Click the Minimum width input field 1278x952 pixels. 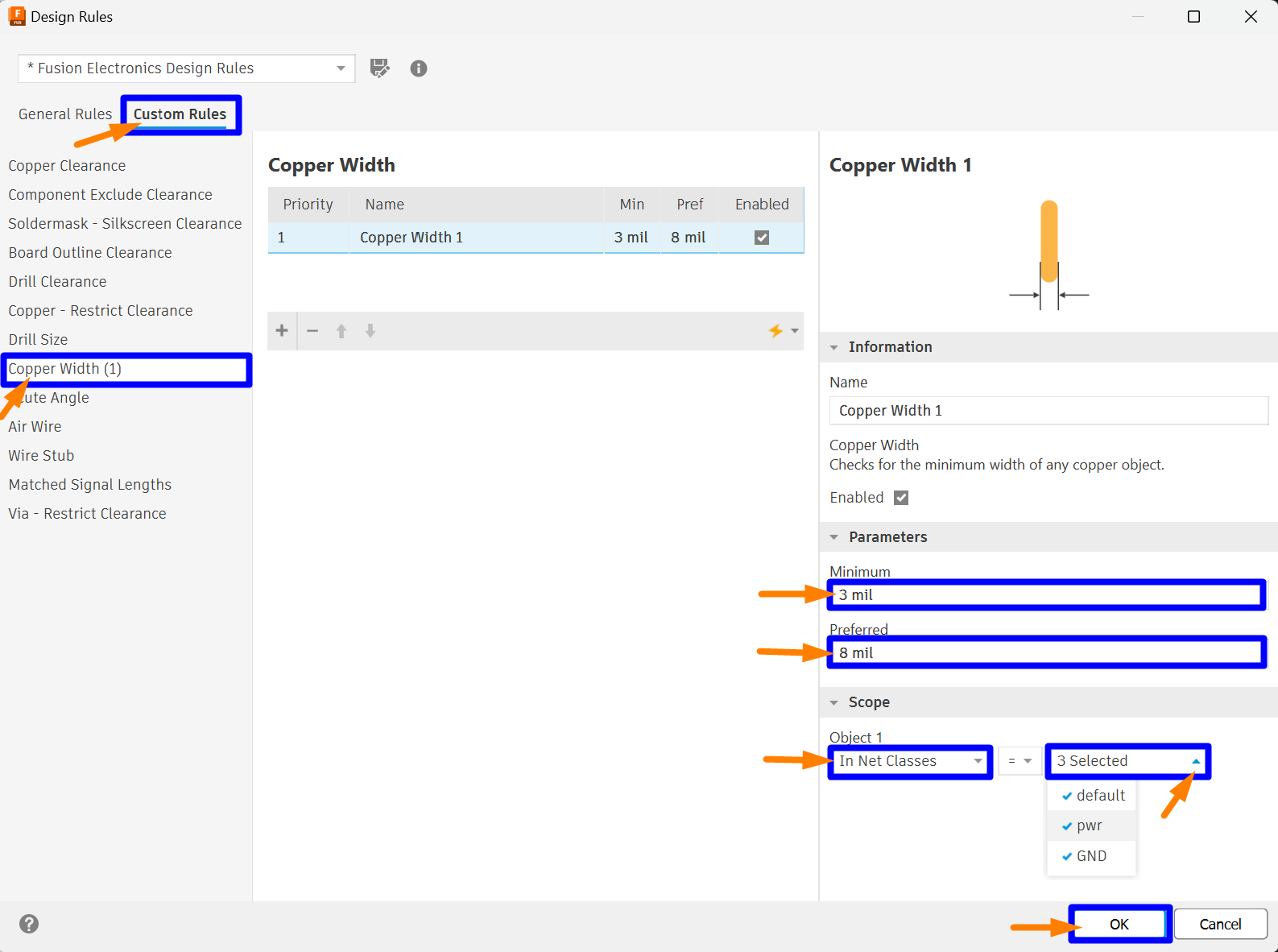click(x=1047, y=595)
